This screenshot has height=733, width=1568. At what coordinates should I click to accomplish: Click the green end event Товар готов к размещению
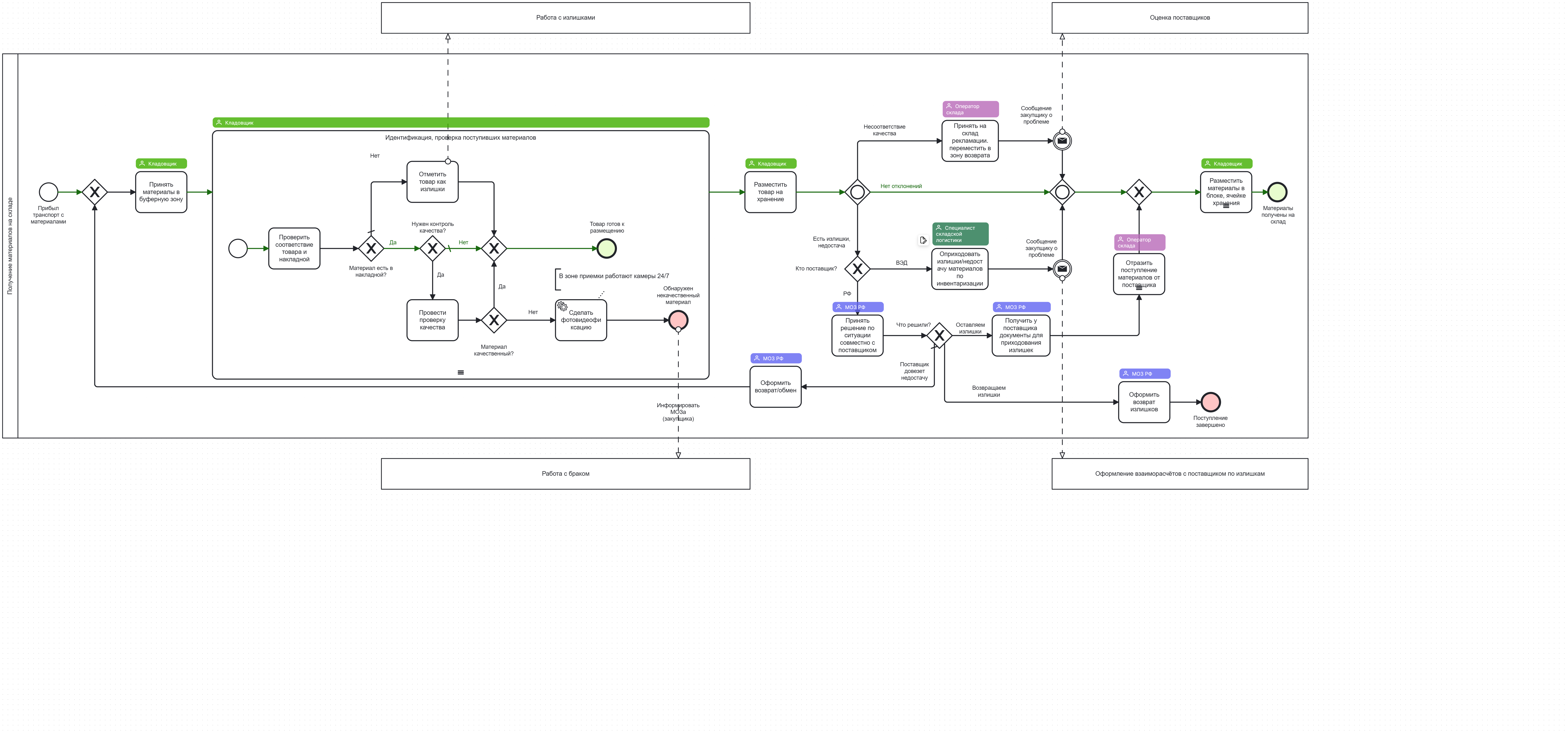[606, 249]
